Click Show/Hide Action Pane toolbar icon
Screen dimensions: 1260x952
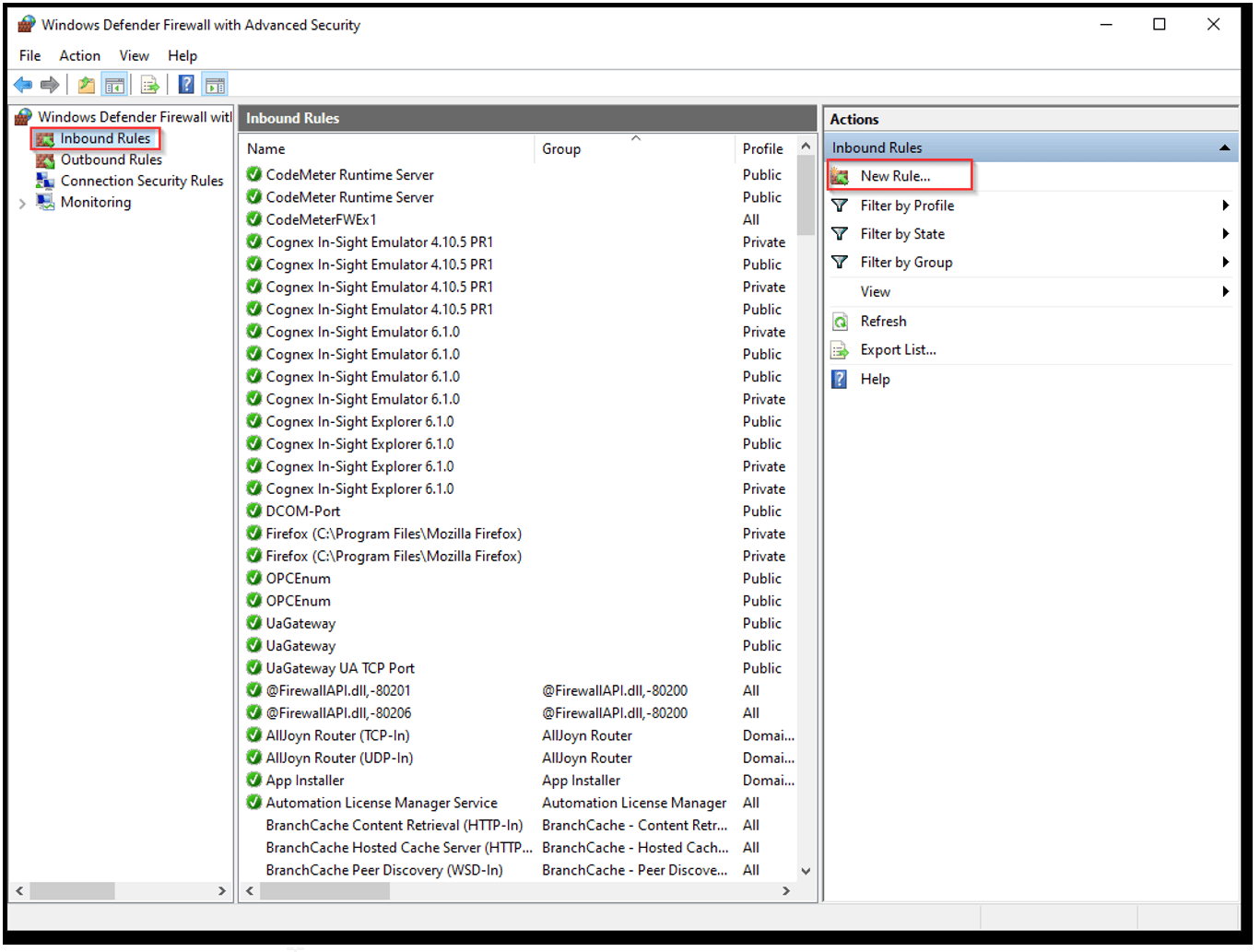tap(215, 86)
